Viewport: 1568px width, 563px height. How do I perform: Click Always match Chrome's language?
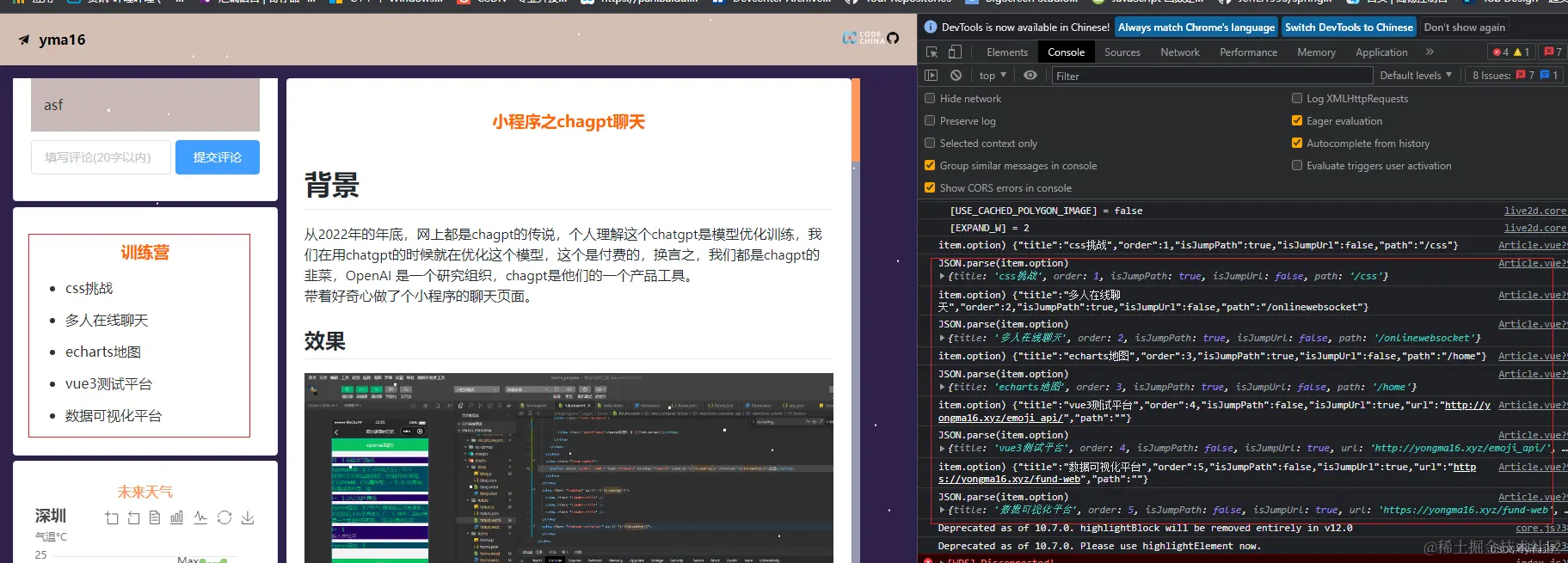[1196, 28]
